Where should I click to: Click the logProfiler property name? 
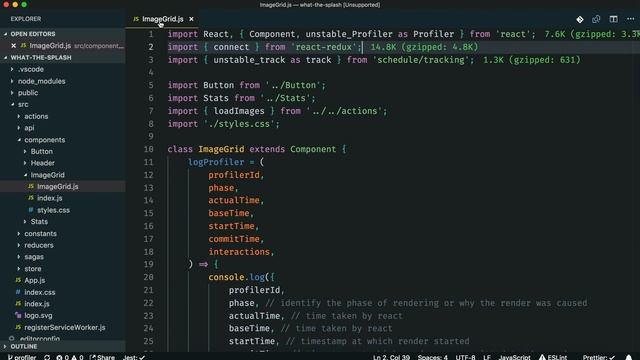coord(216,162)
